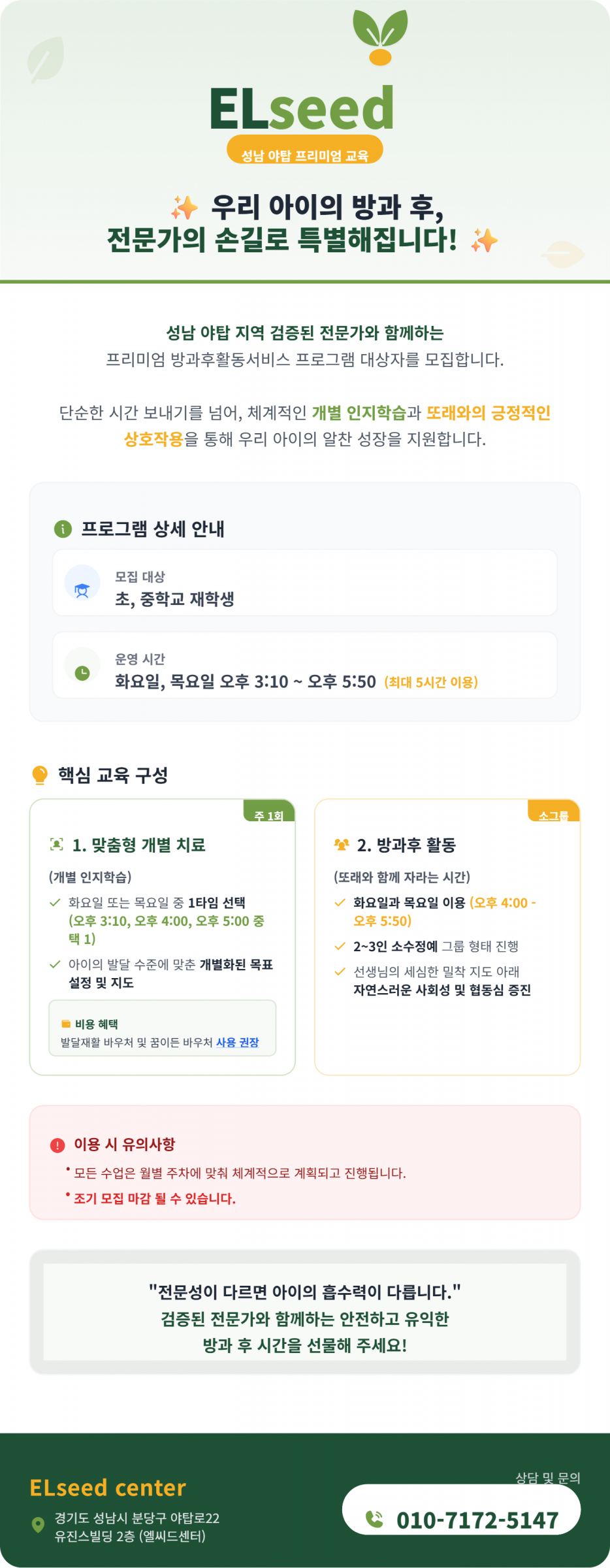
Task: Click the phone handset icon
Action: tap(374, 1519)
